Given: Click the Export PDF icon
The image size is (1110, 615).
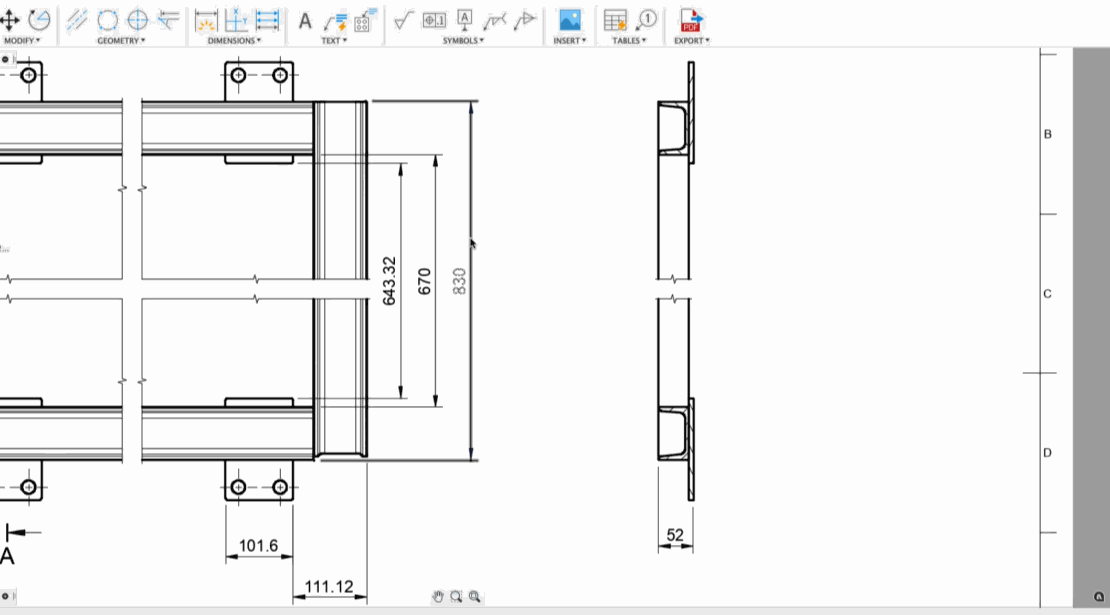Looking at the screenshot, I should coord(691,21).
